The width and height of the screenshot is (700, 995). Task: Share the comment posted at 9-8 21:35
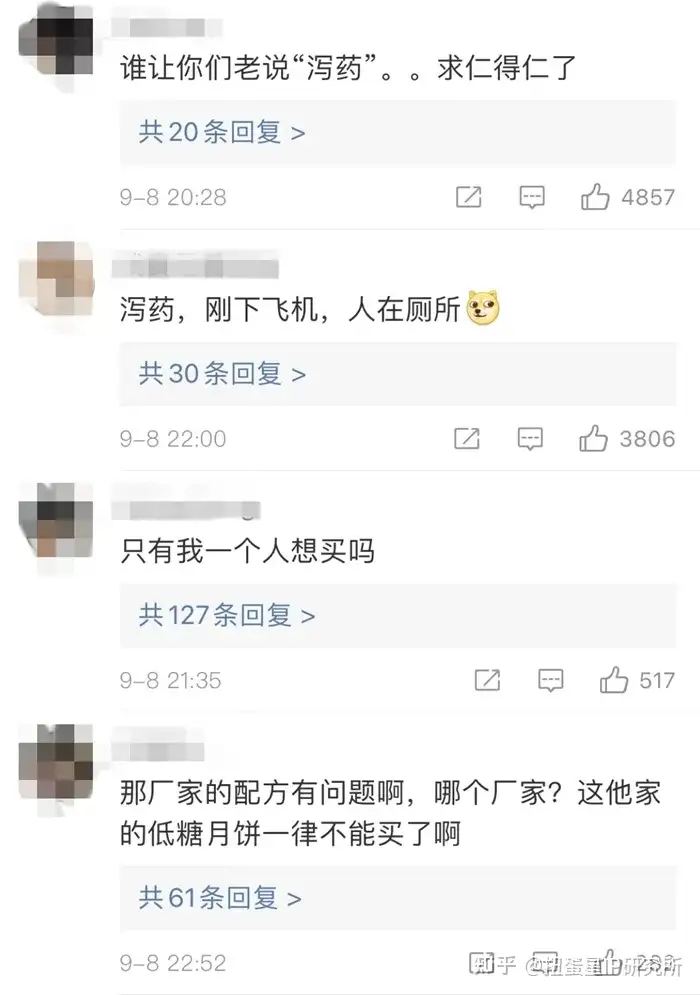[487, 680]
